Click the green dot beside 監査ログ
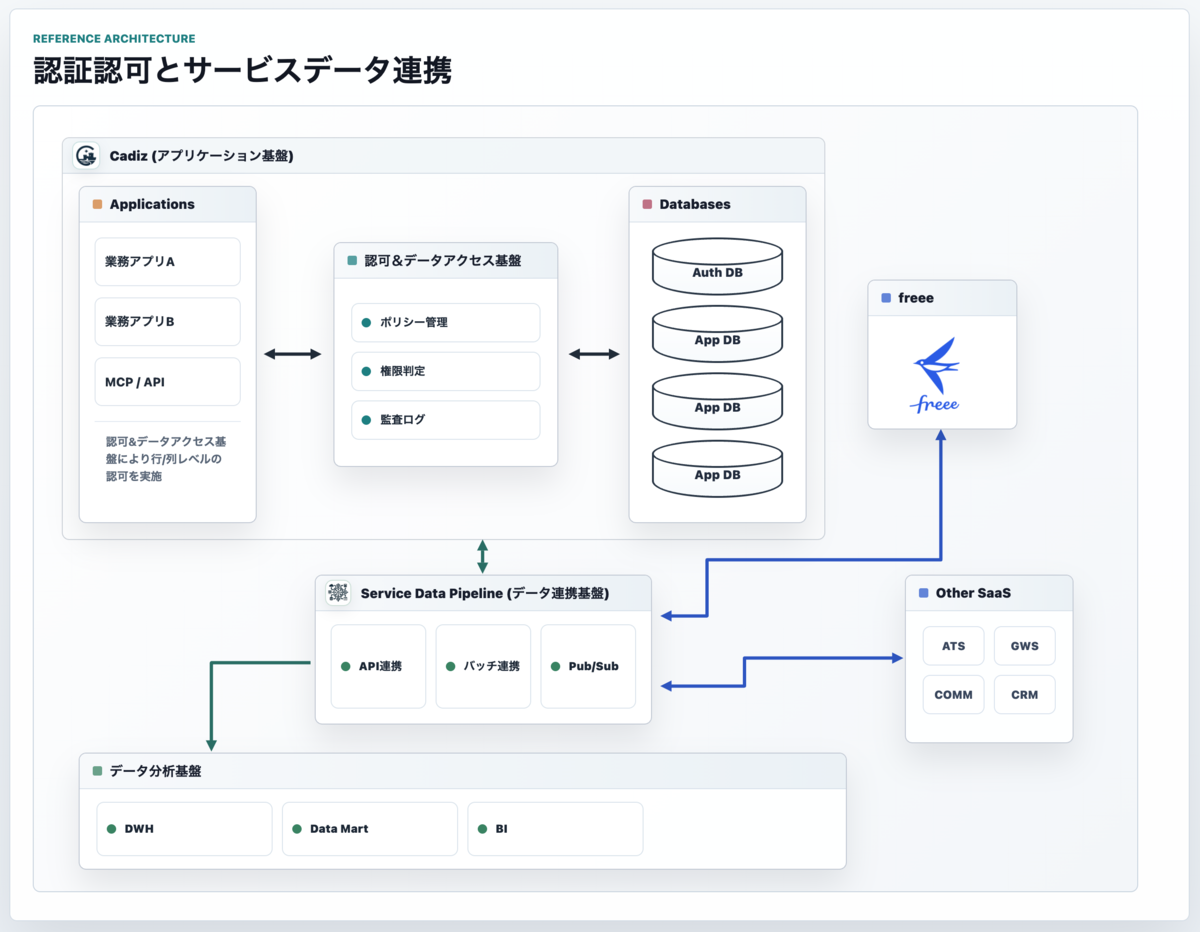The width and height of the screenshot is (1200, 932). [x=366, y=420]
